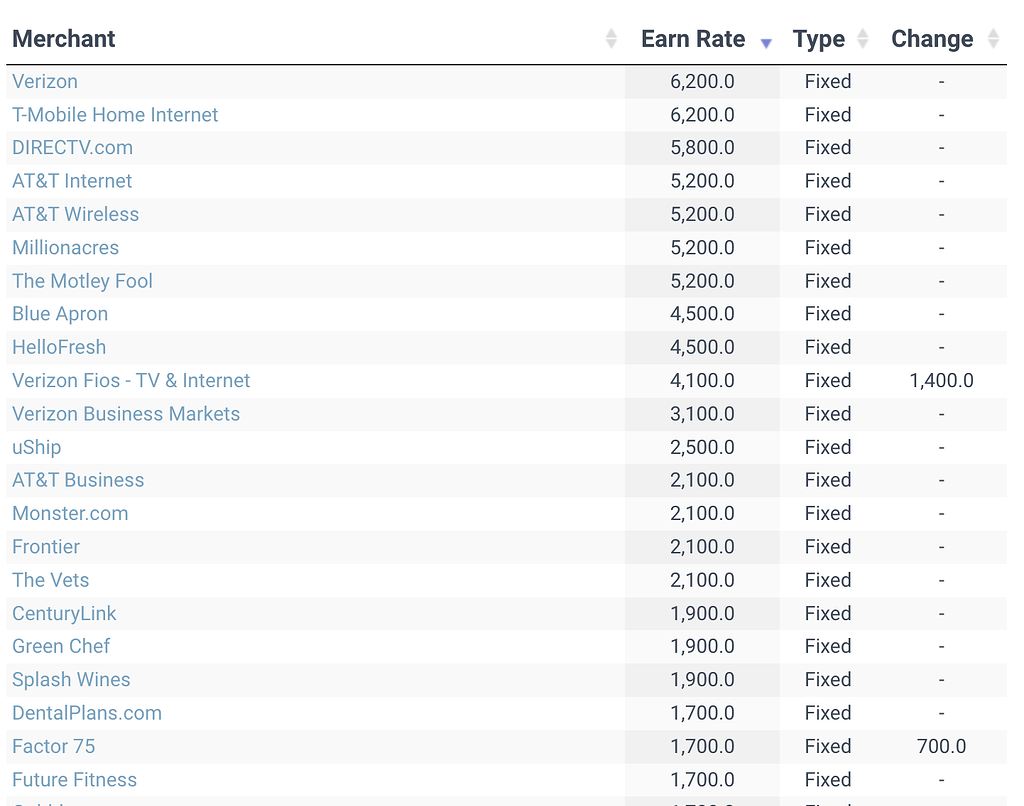Image resolution: width=1024 pixels, height=806 pixels.
Task: Select the AT&T Internet link
Action: tap(72, 181)
